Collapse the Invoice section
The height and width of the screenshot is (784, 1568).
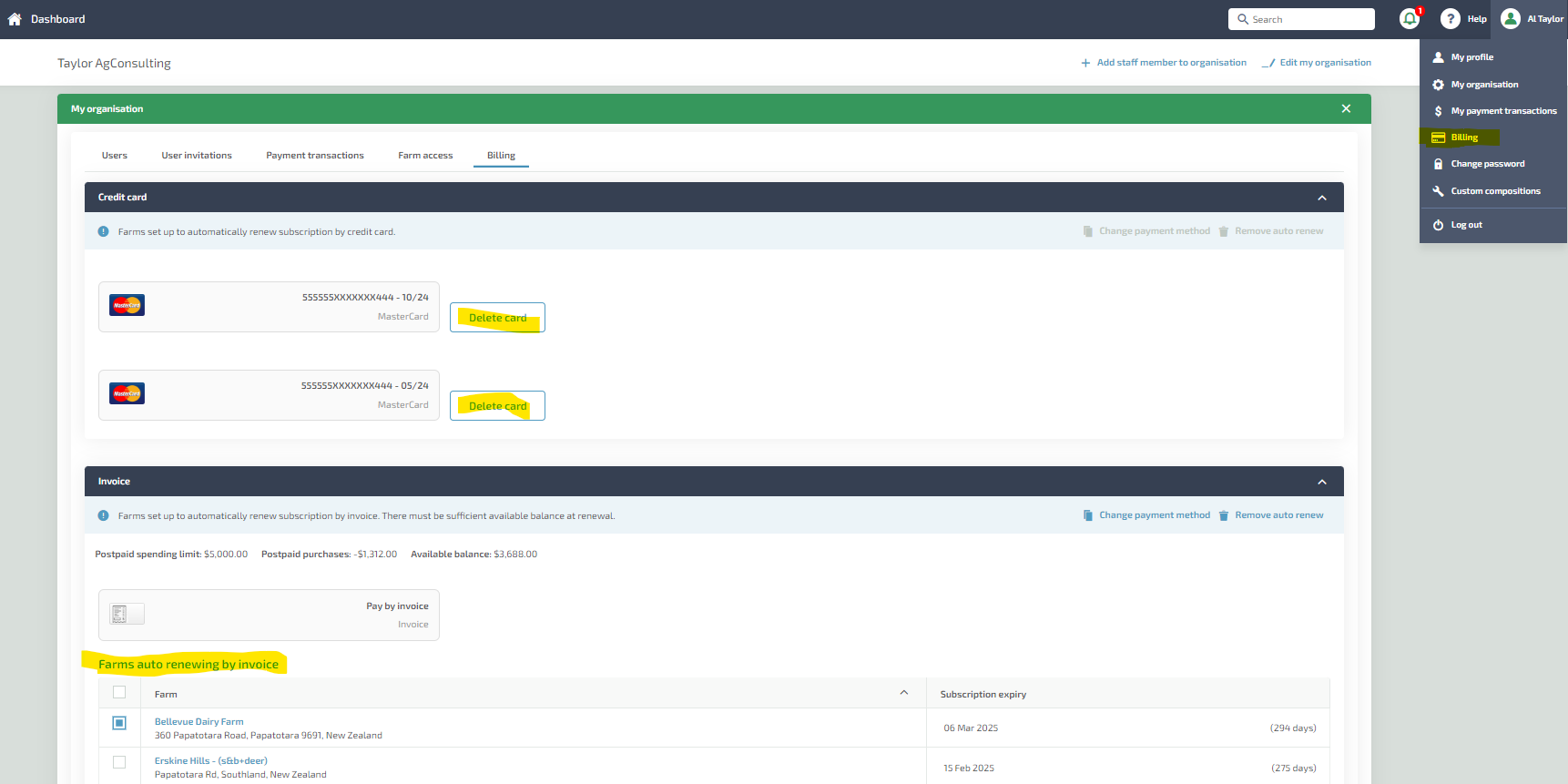(1321, 482)
